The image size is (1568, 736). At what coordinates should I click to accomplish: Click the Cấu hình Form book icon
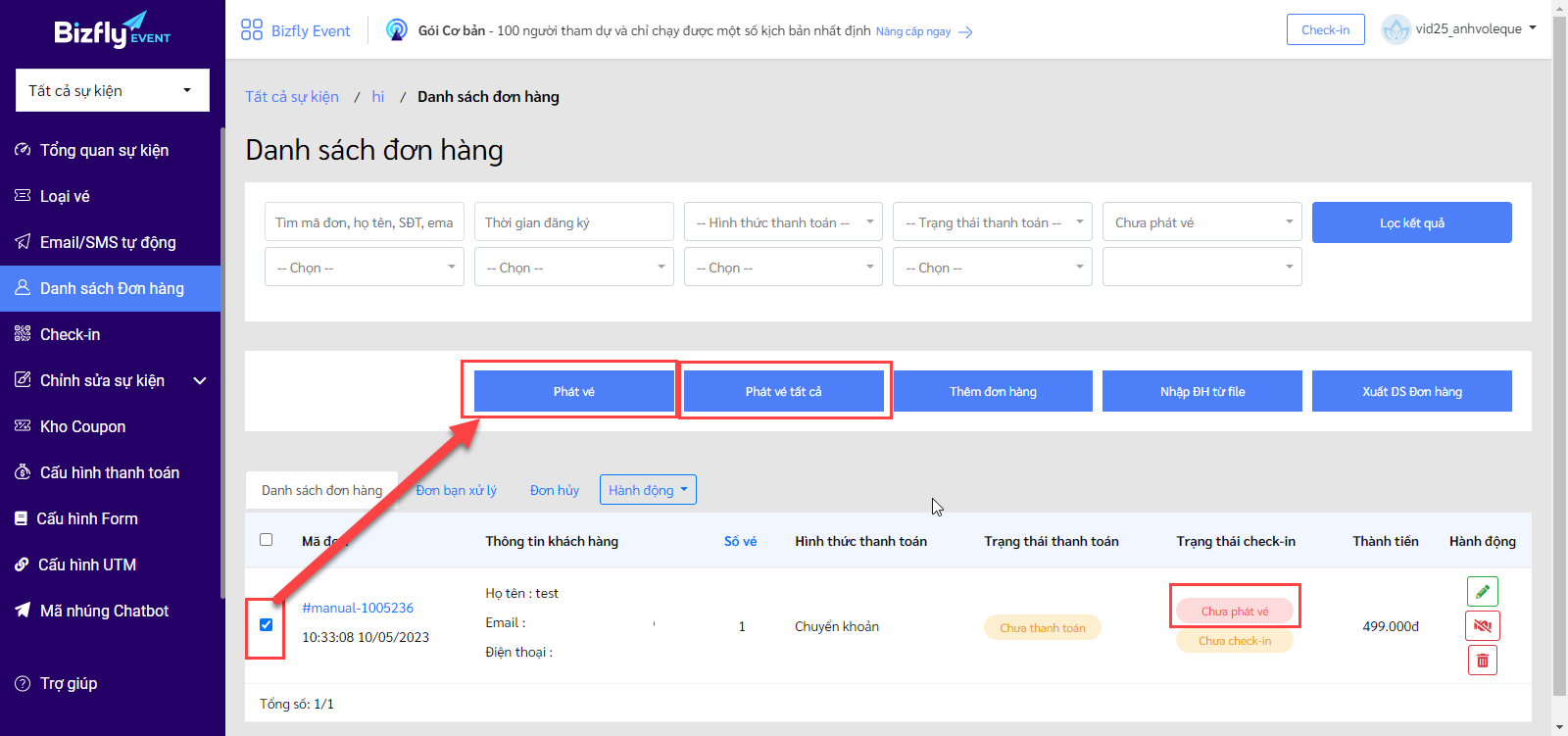[x=21, y=518]
